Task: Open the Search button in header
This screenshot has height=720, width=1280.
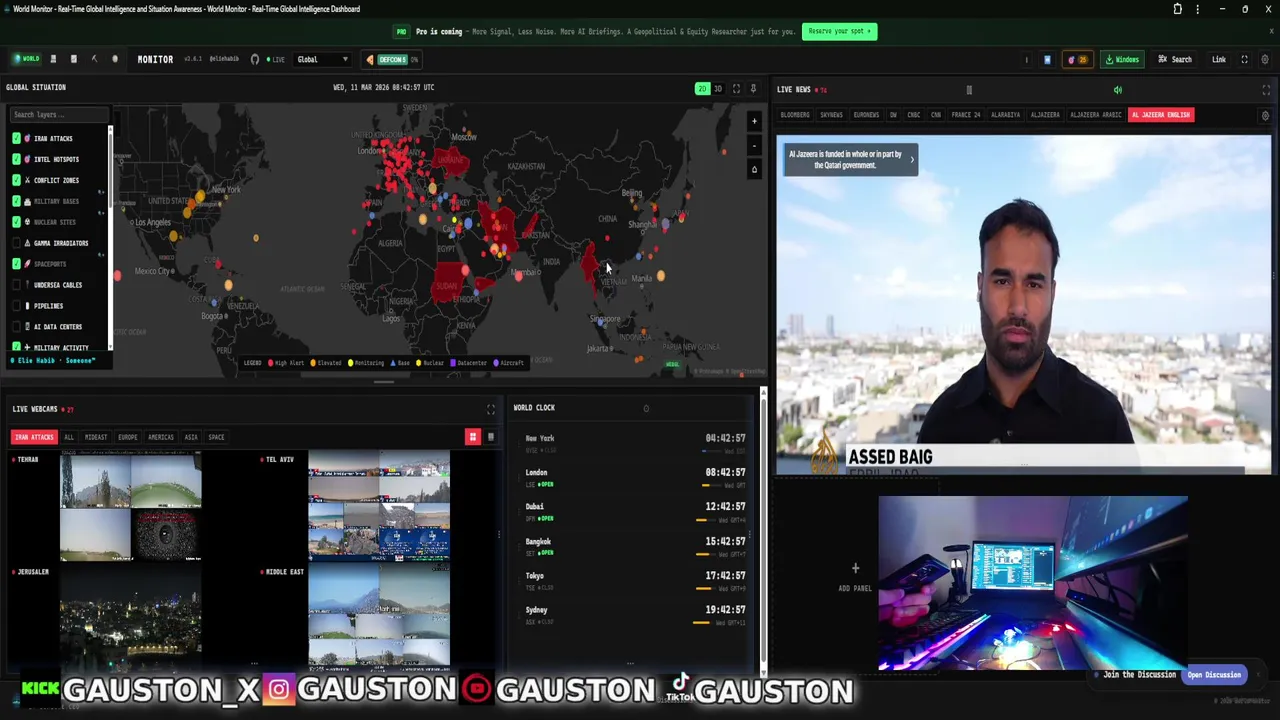Action: [1175, 59]
